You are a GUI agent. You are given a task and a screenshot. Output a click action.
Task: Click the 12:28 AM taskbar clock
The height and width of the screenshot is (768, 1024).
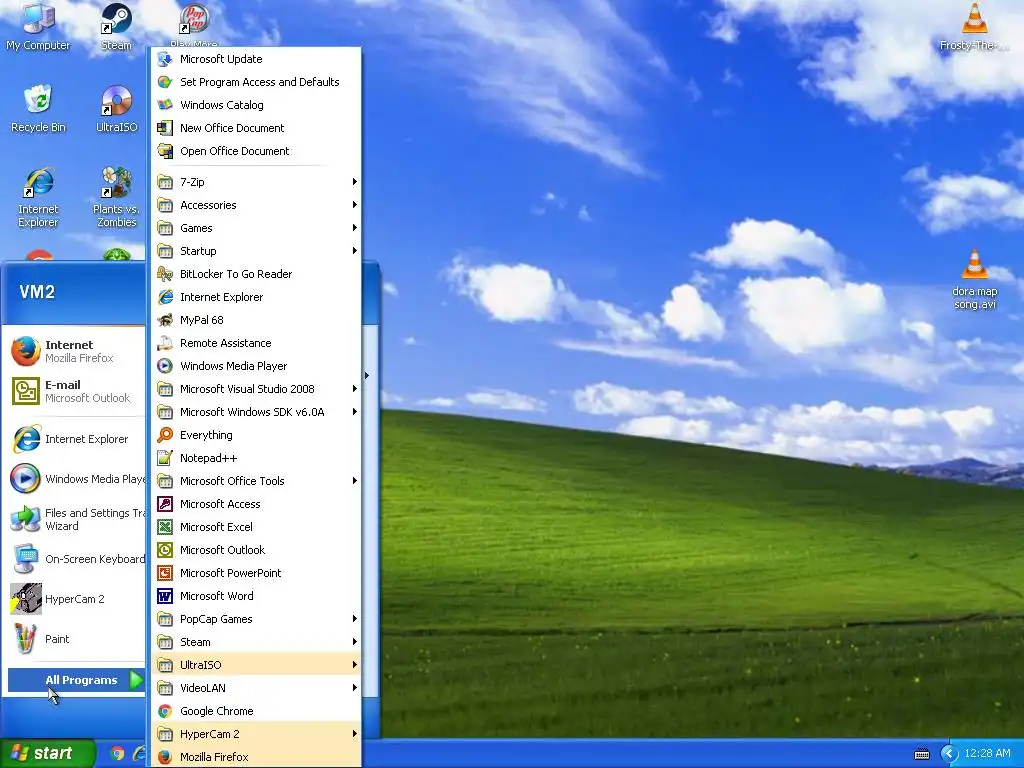click(x=987, y=754)
